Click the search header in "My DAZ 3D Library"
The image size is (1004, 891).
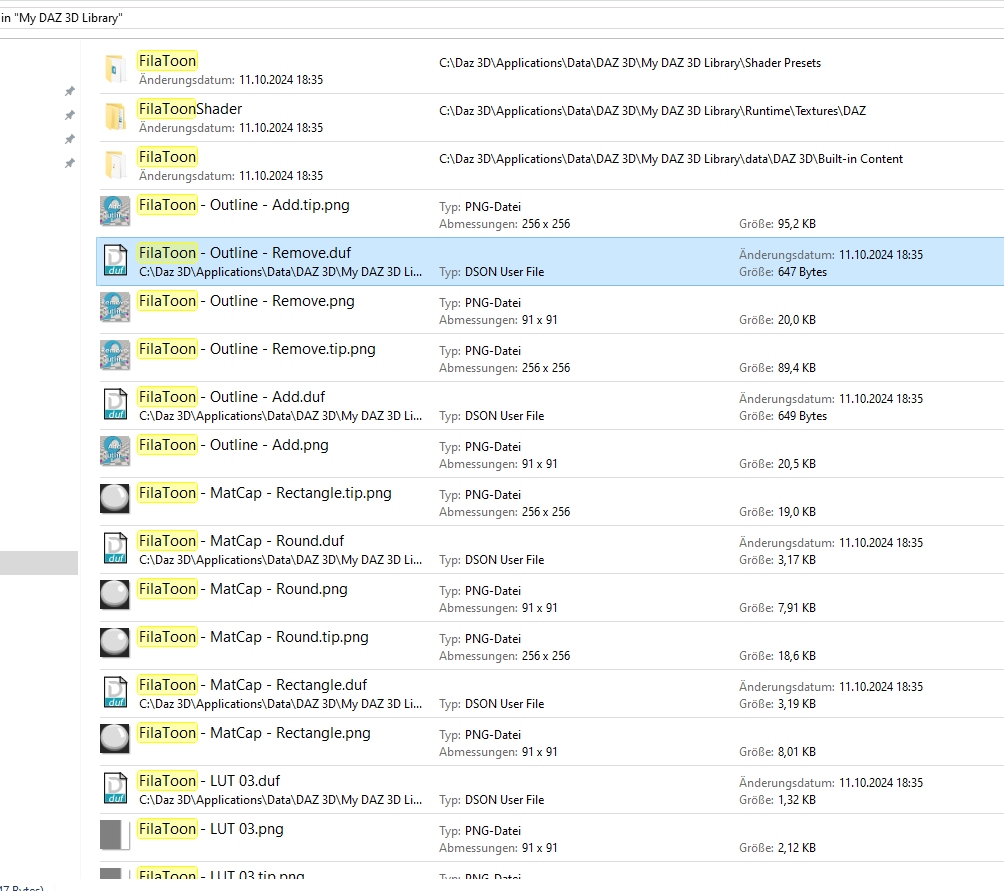click(61, 18)
